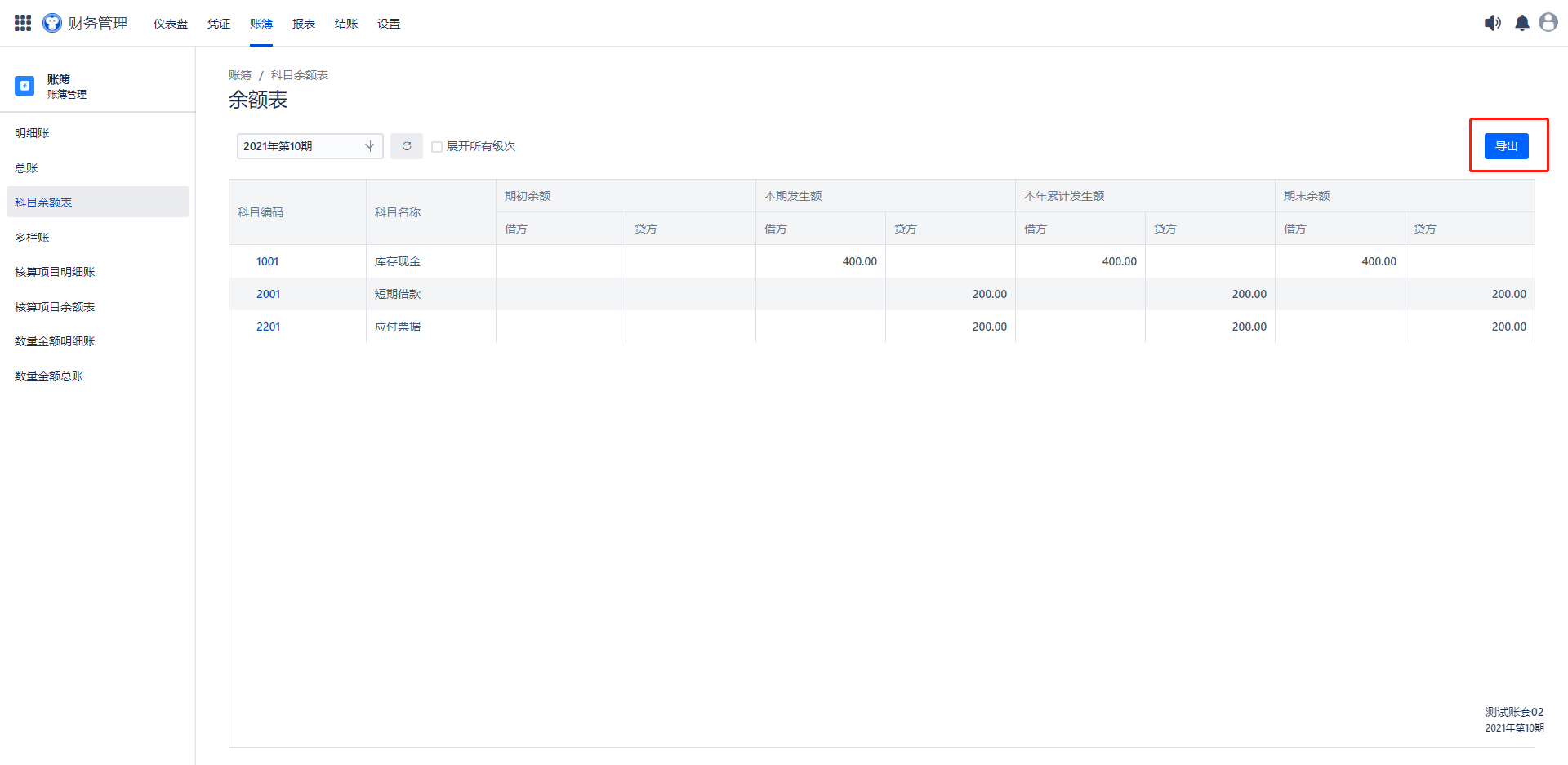Open the app launcher grid icon
This screenshot has height=765, width=1568.
23,23
